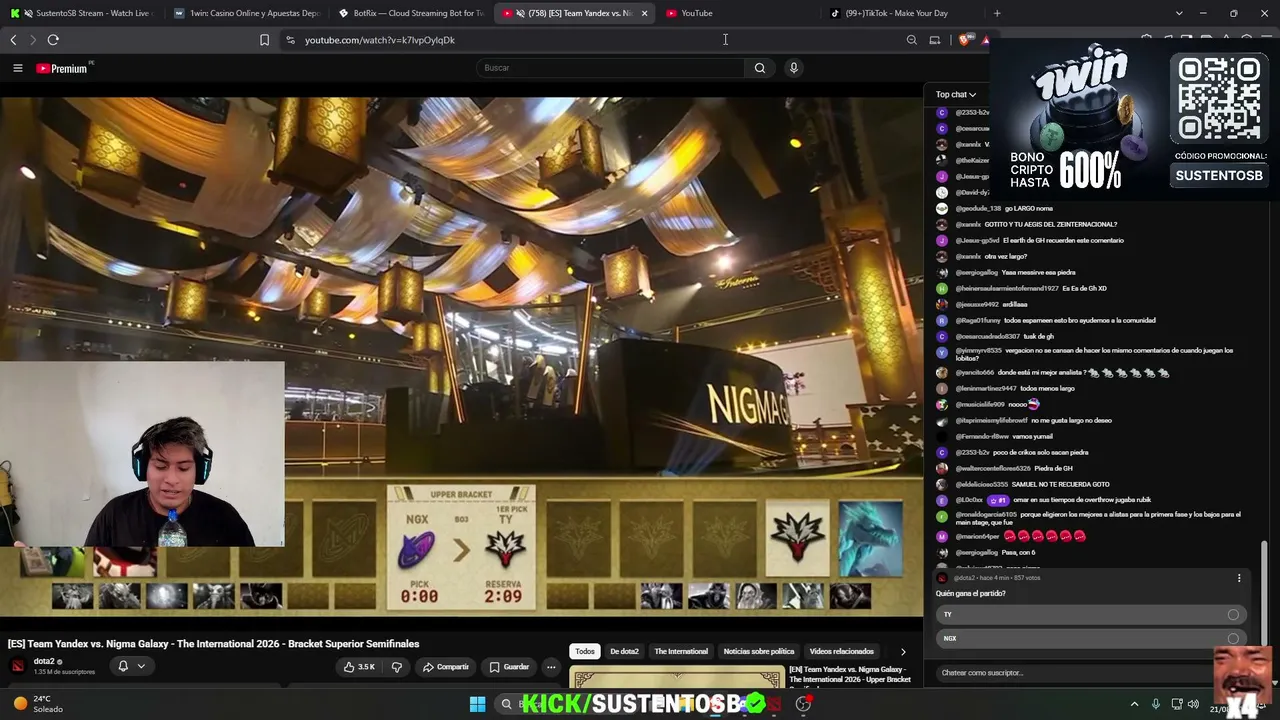Open the dota2 channel name link

tap(44, 661)
